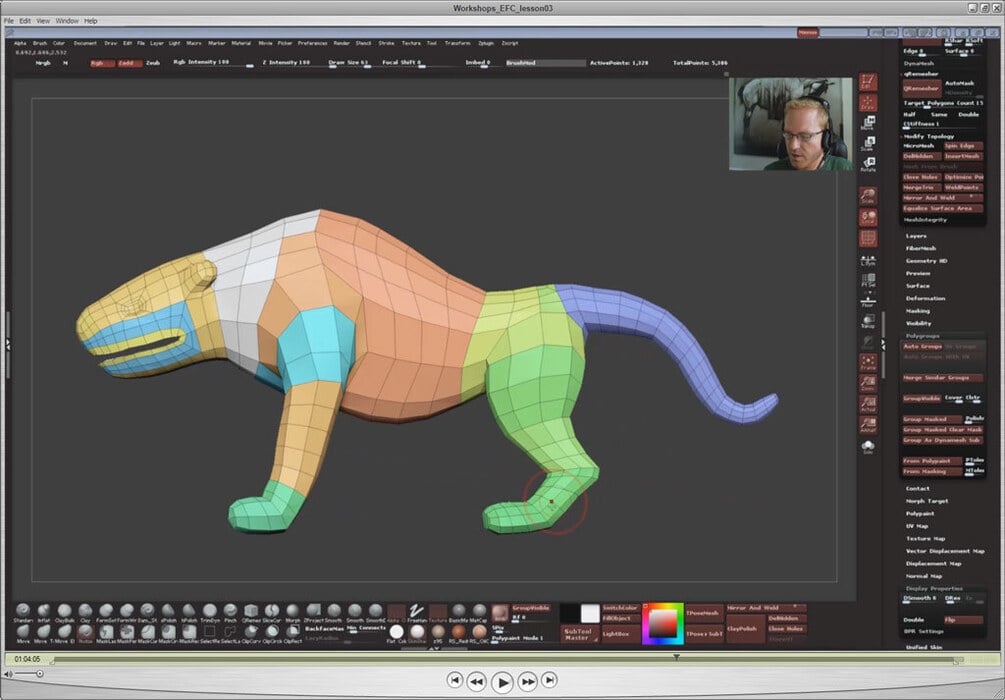Expand the Masking subpalette
Viewport: 1005px width, 700px height.
[917, 311]
